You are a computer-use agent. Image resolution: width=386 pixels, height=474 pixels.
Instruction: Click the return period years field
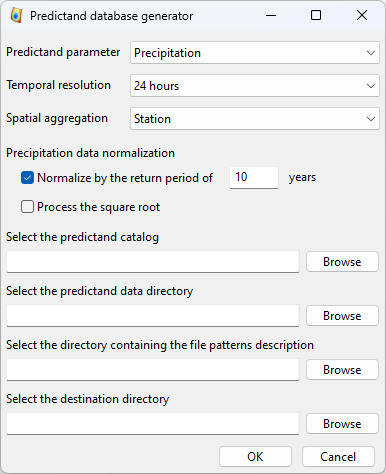tap(254, 177)
